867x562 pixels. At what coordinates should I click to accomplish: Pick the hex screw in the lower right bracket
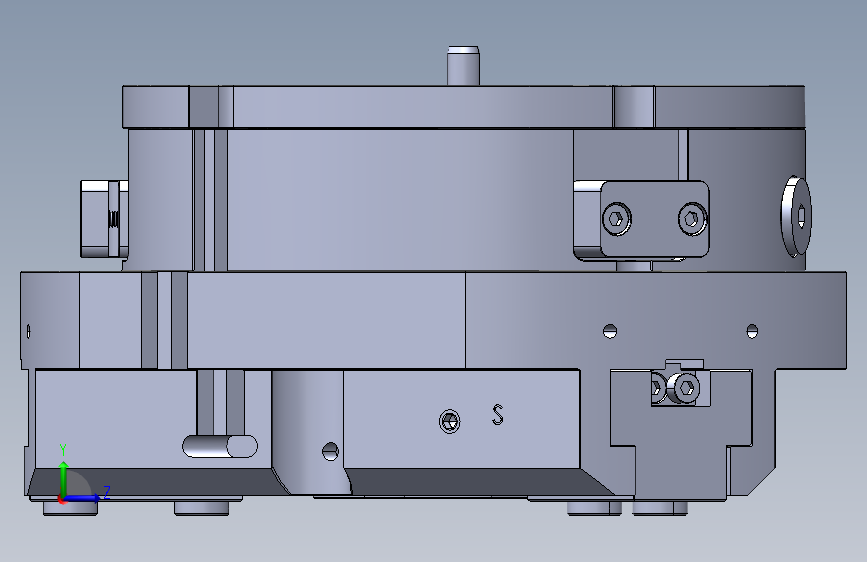[684, 388]
